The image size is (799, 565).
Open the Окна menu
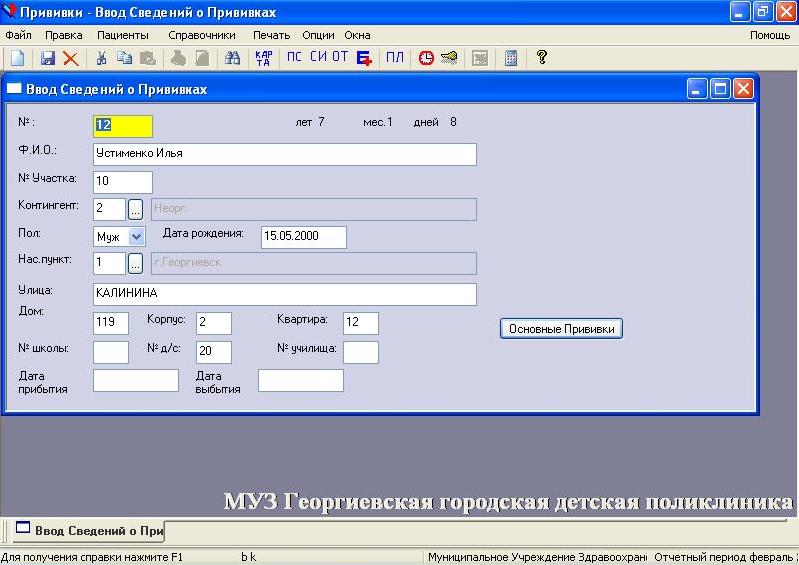pos(357,35)
